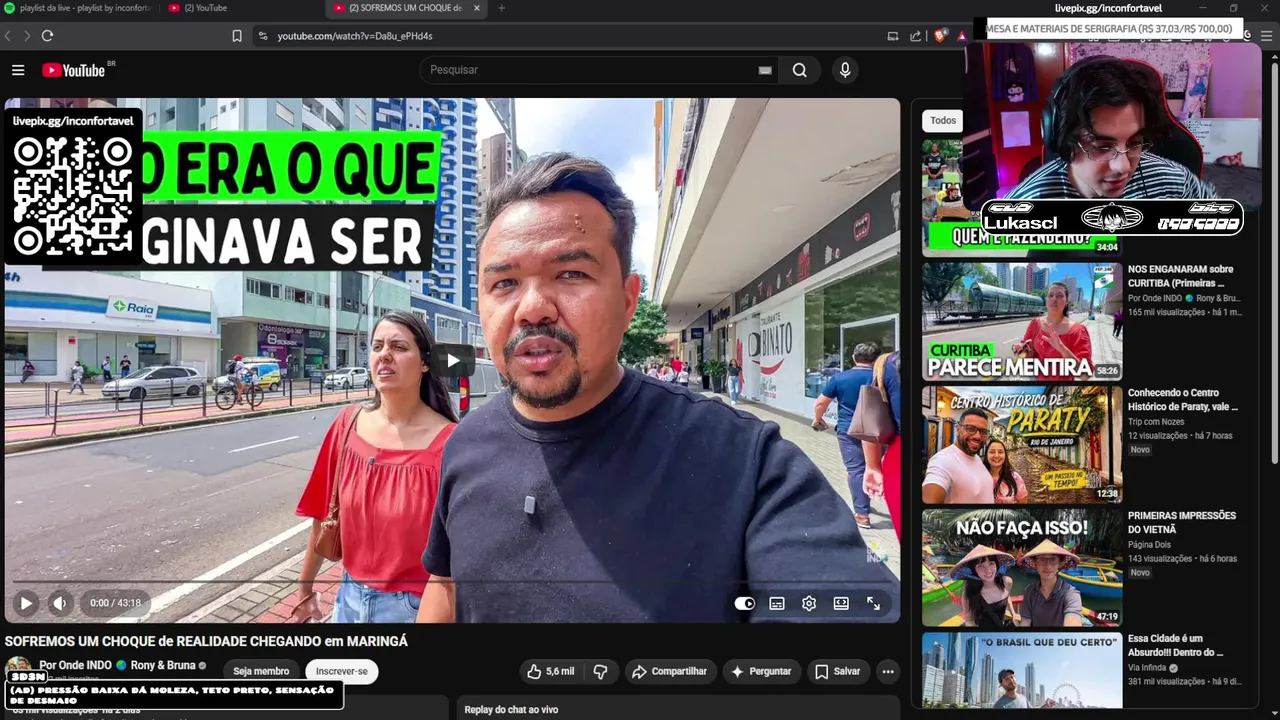Viewport: 1280px width, 720px height.
Task: Reload the page with the refresh icon
Action: click(x=47, y=36)
